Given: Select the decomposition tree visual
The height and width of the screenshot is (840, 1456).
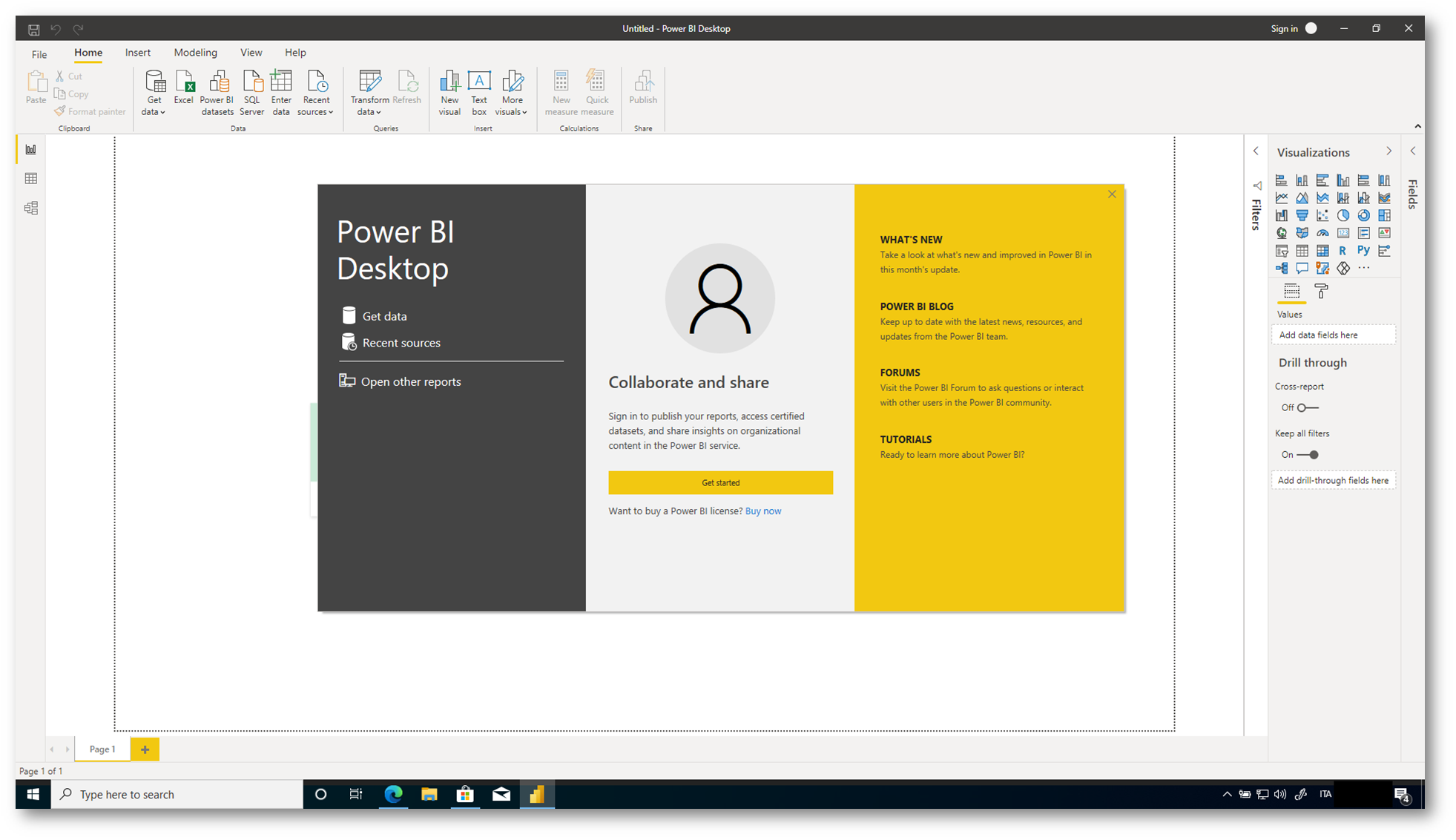Looking at the screenshot, I should click(1281, 268).
